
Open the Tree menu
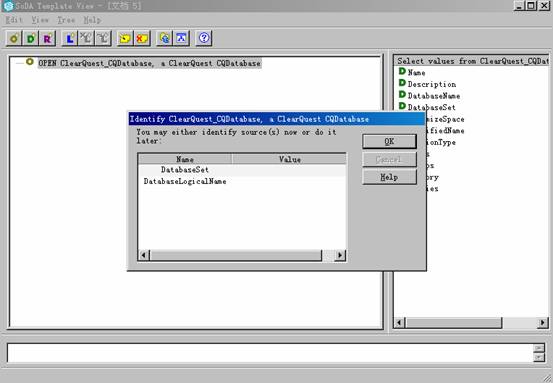pyautogui.click(x=66, y=20)
